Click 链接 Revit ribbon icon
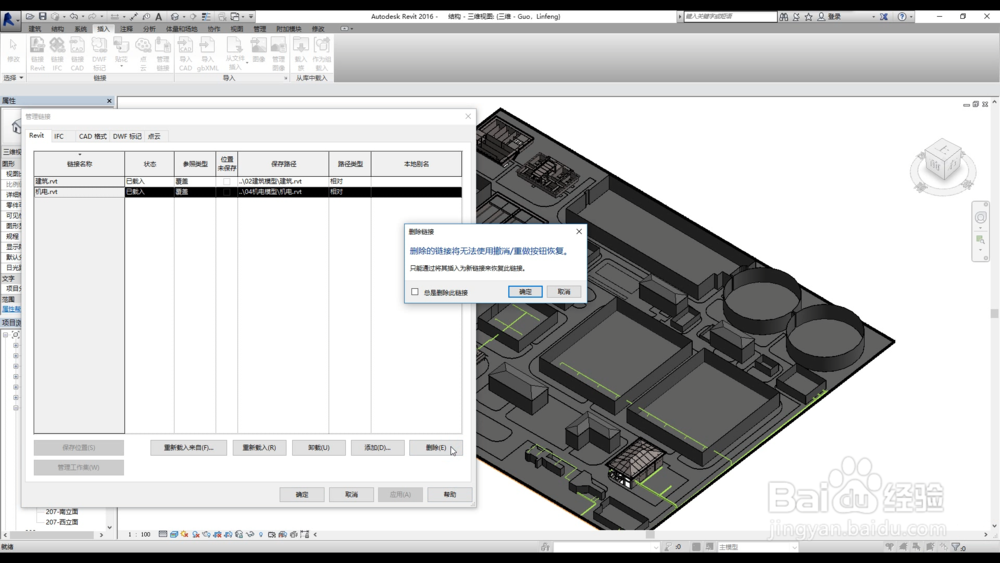Image resolution: width=1000 pixels, height=563 pixels. (38, 53)
